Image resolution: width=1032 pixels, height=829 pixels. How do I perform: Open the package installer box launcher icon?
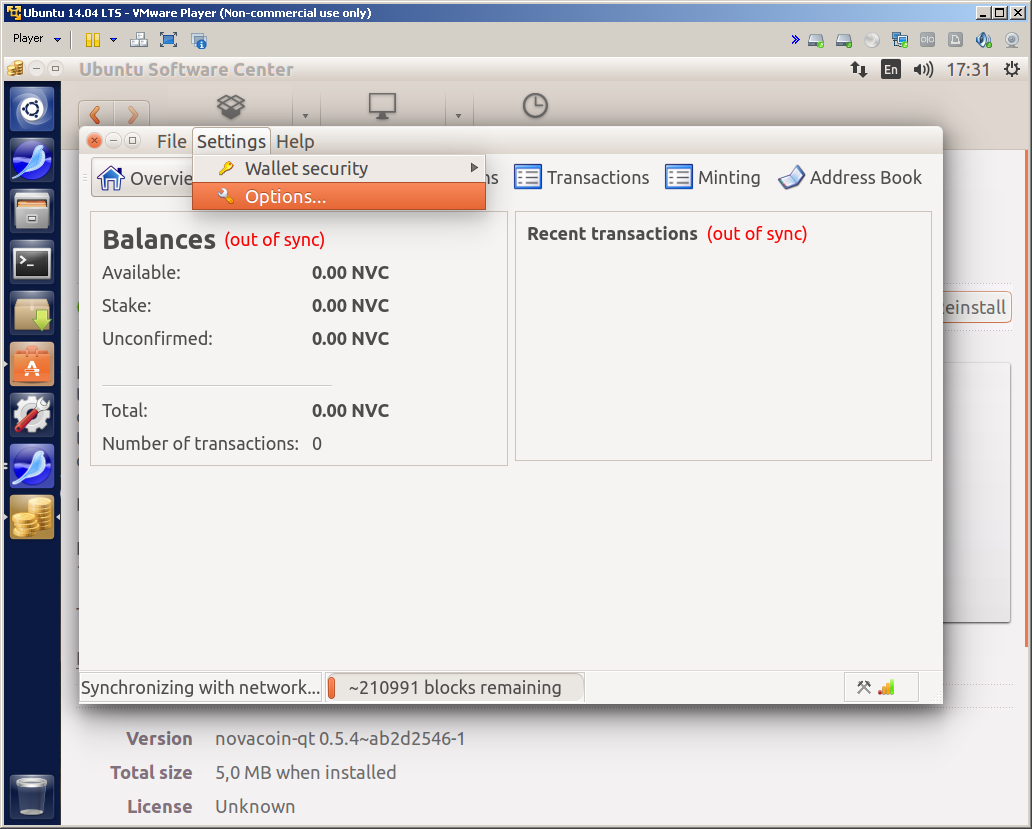point(32,314)
